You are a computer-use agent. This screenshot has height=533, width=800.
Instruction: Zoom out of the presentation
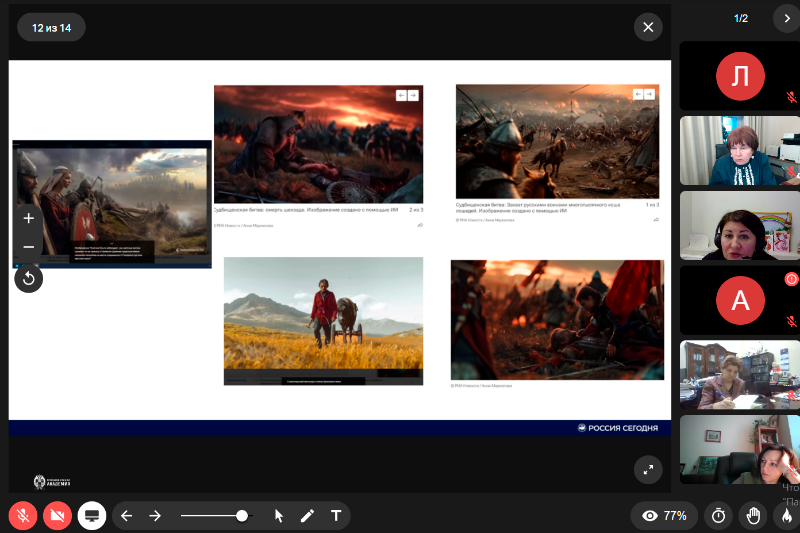[28, 247]
